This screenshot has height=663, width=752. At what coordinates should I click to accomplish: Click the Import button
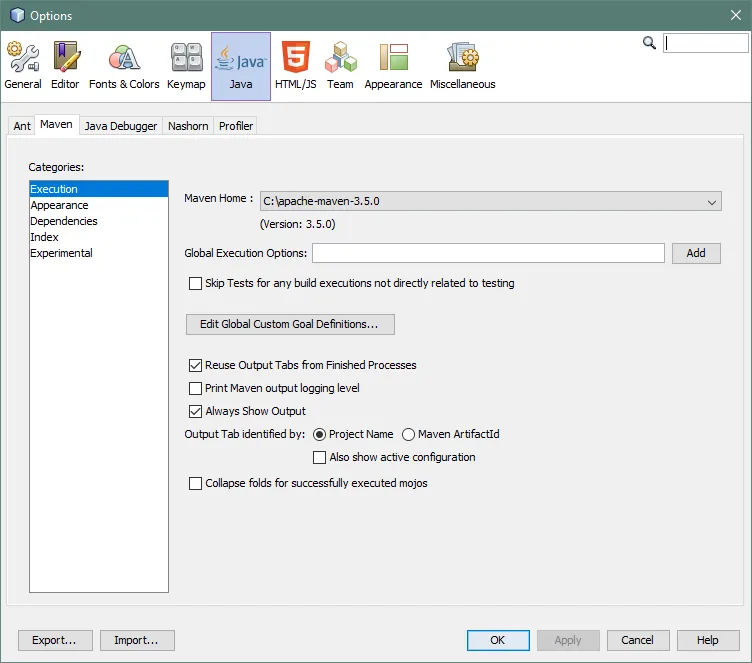pos(137,640)
